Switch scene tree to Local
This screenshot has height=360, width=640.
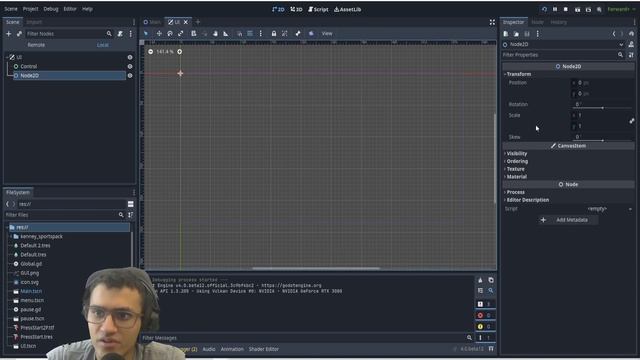click(103, 45)
